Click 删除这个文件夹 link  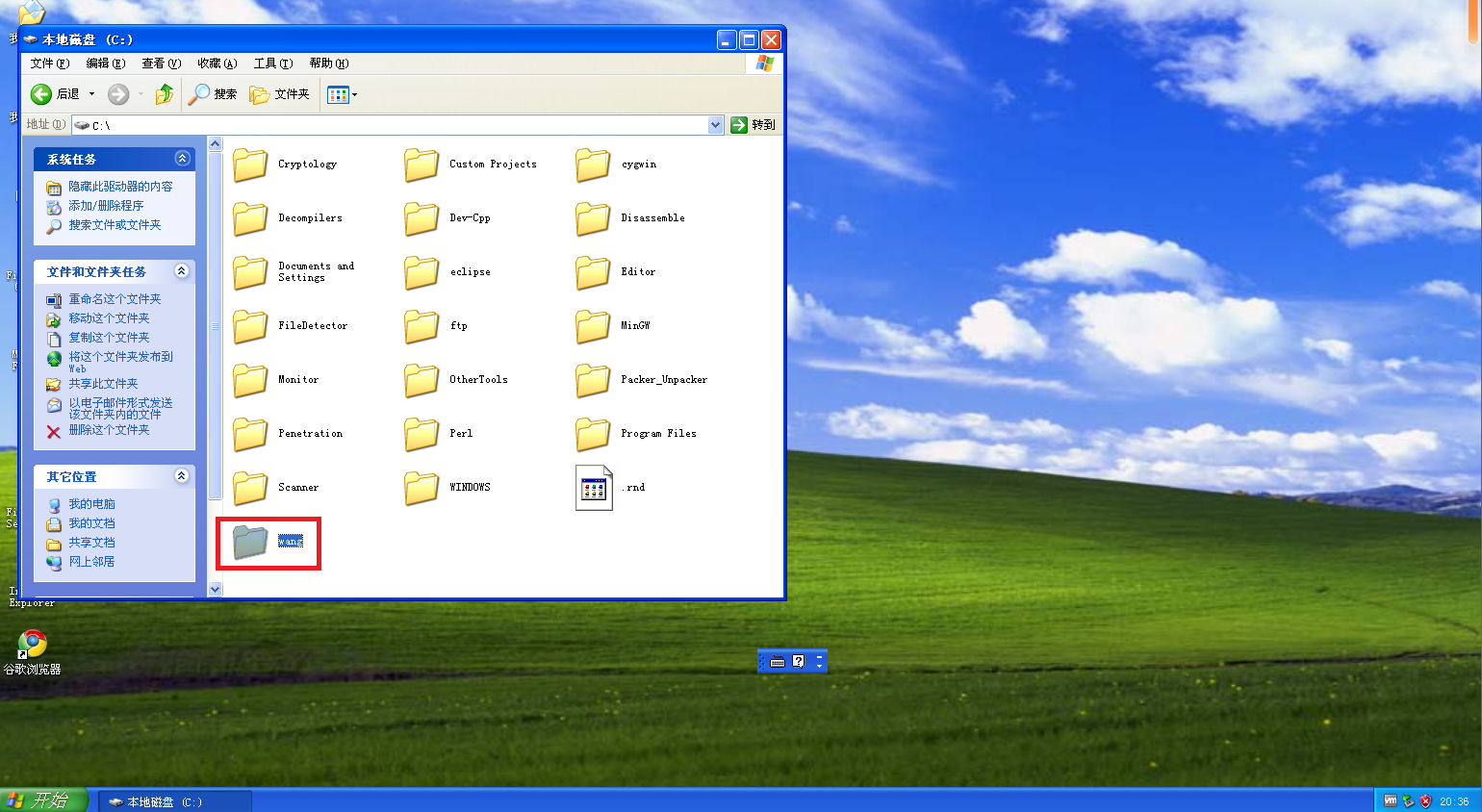pyautogui.click(x=109, y=430)
